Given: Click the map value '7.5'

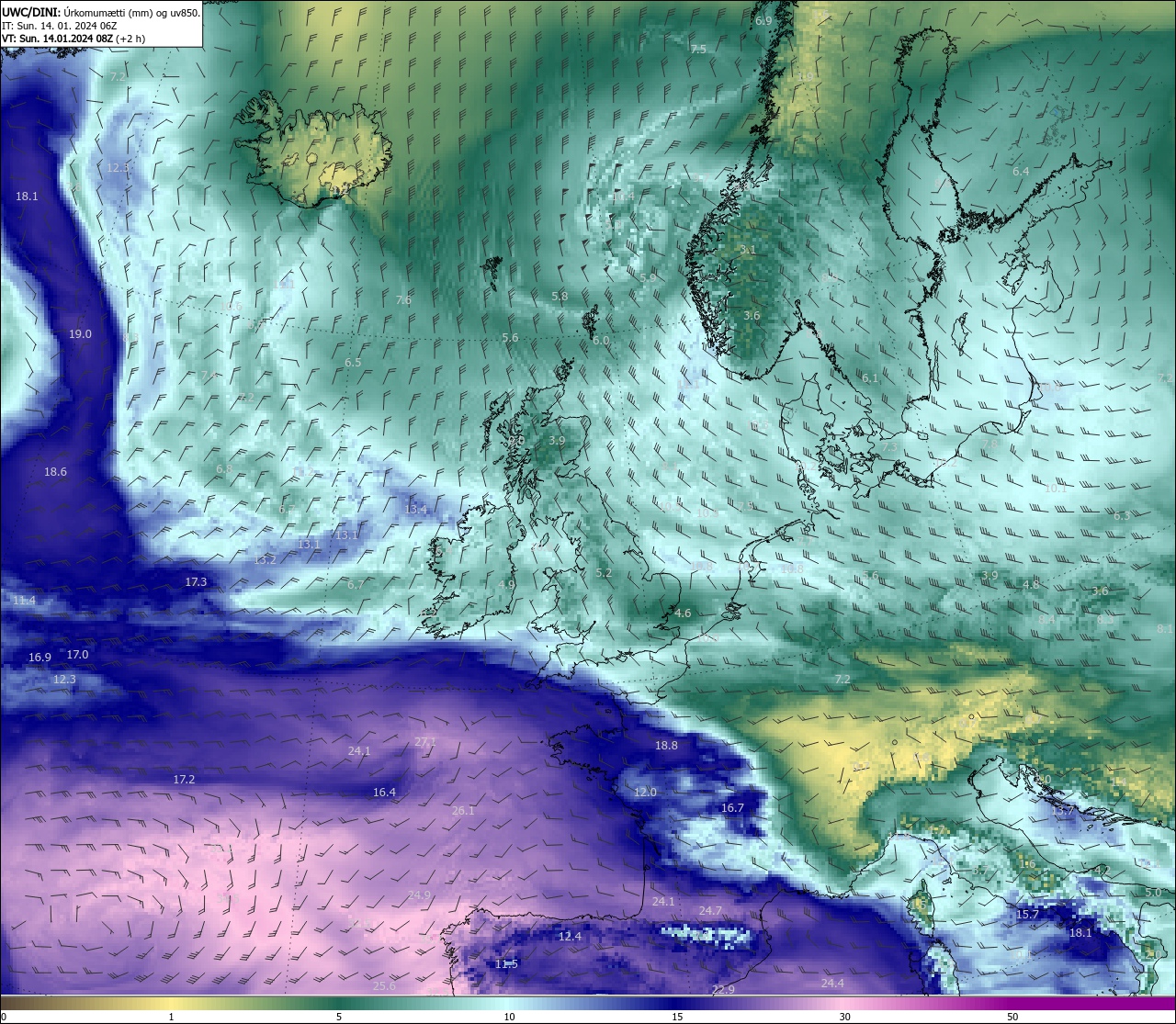Looking at the screenshot, I should 698,49.
